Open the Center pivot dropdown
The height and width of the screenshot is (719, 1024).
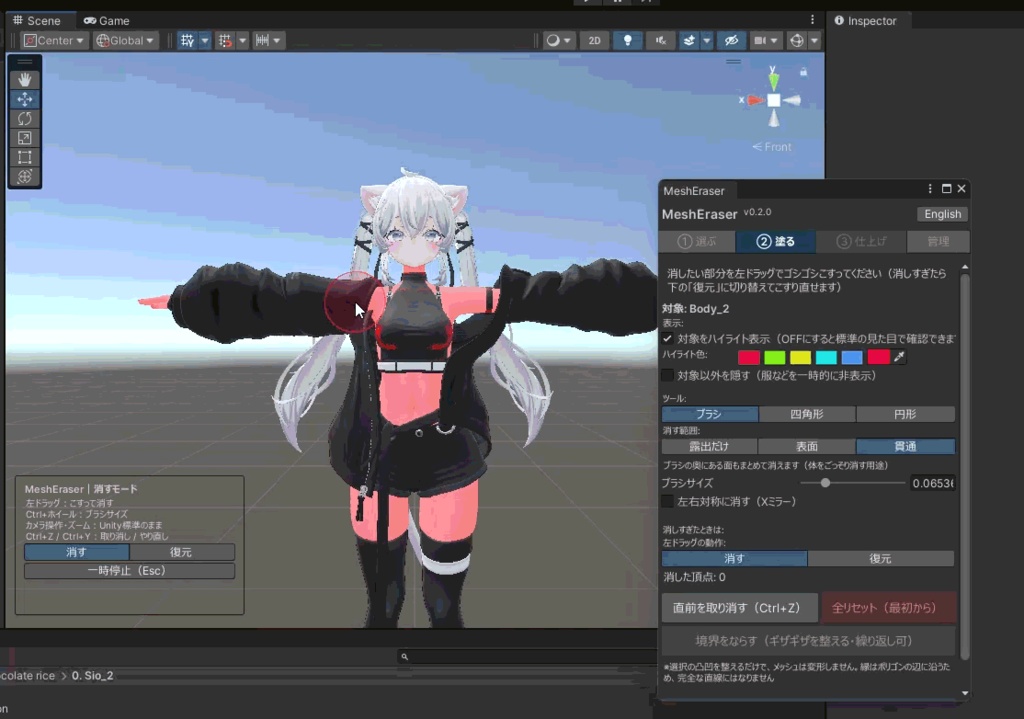coord(54,40)
